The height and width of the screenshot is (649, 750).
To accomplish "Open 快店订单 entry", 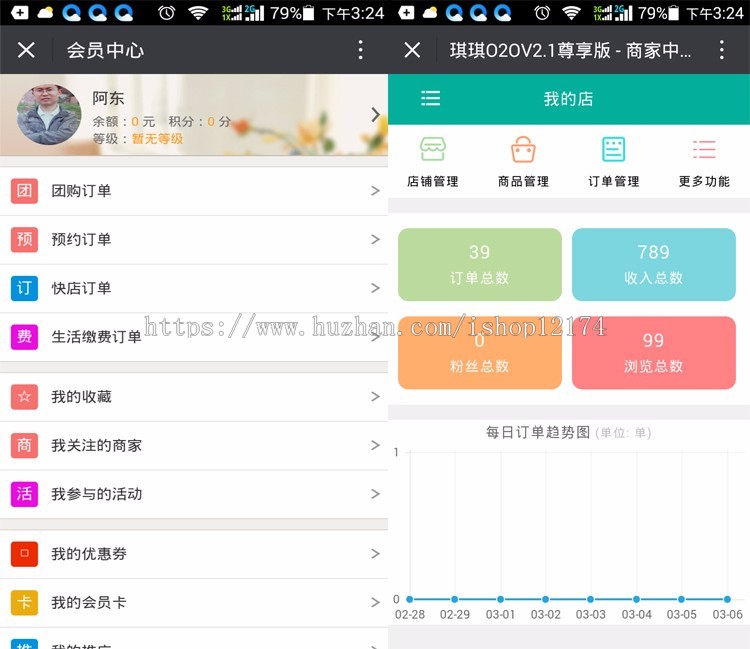I will (194, 288).
